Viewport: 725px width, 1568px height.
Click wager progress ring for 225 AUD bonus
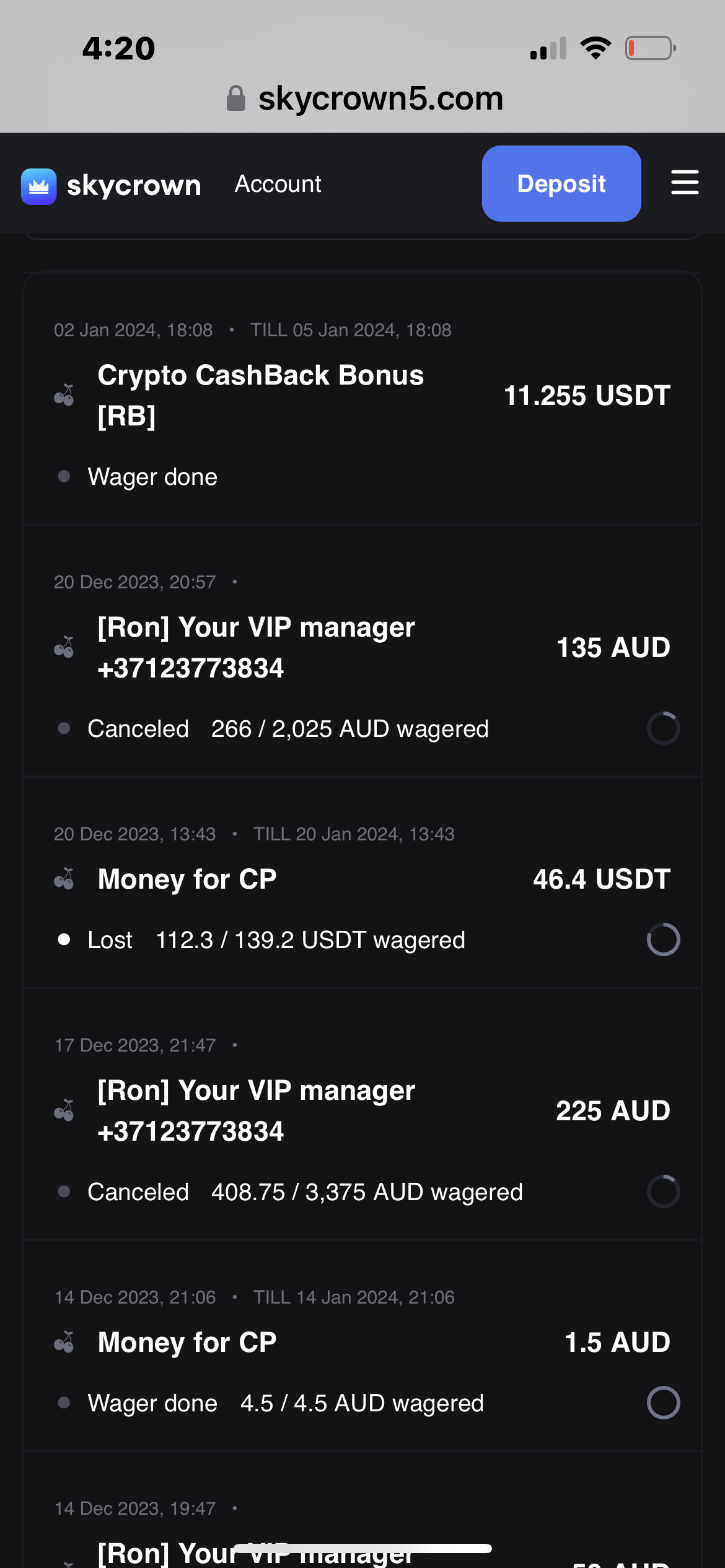coord(663,1191)
